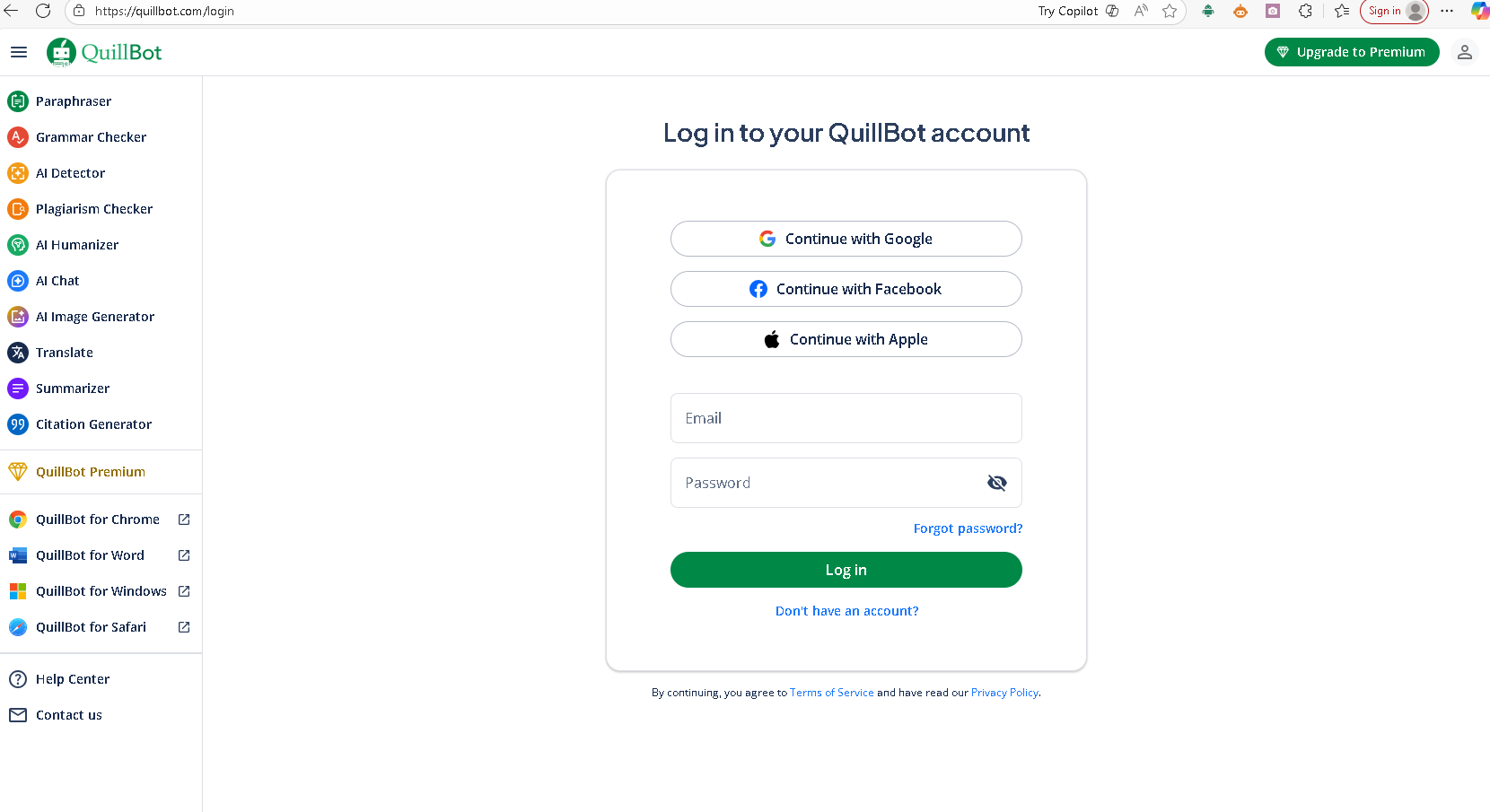Open QuillBot Premium menu item
Image resolution: width=1490 pixels, height=812 pixels.
pos(90,472)
